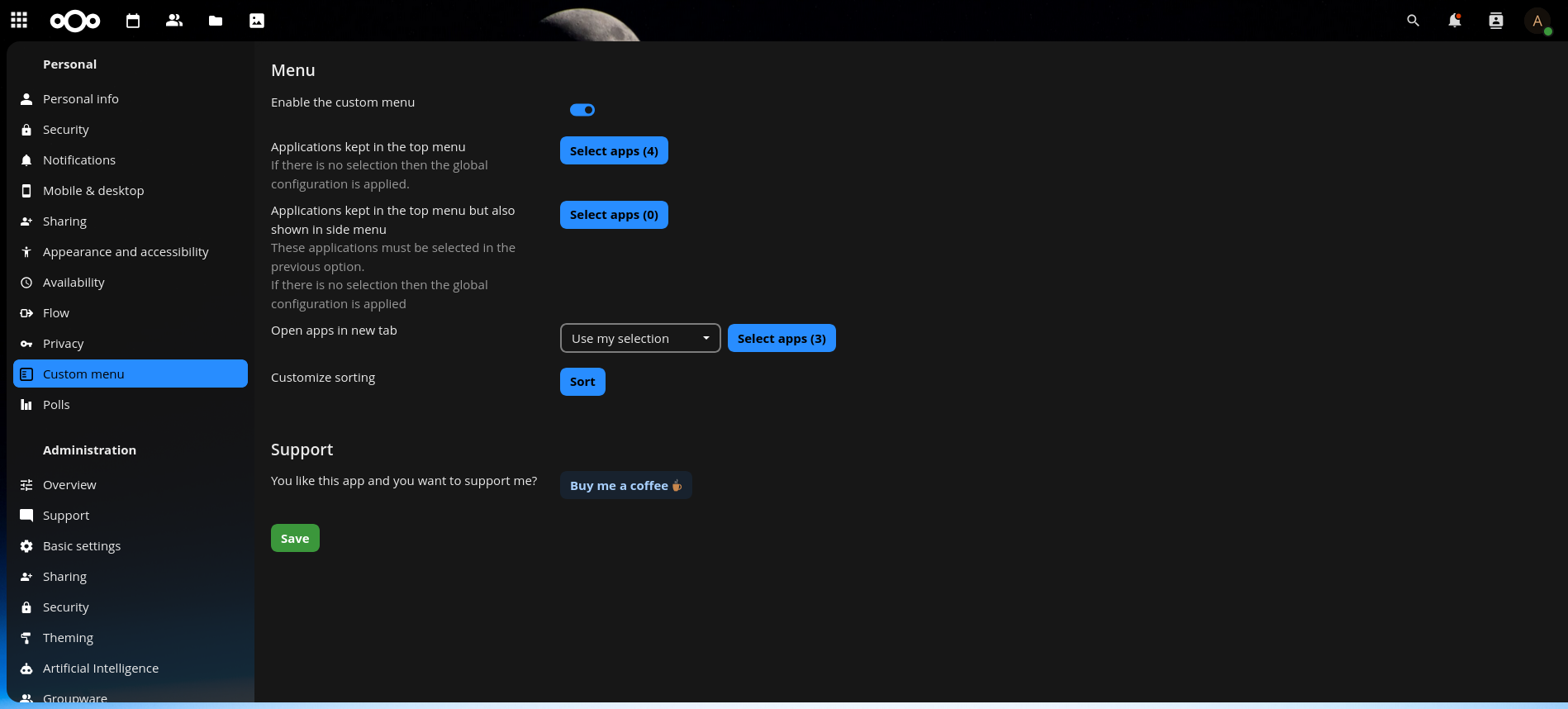1568x709 pixels.
Task: Click the Sort button
Action: (x=582, y=382)
